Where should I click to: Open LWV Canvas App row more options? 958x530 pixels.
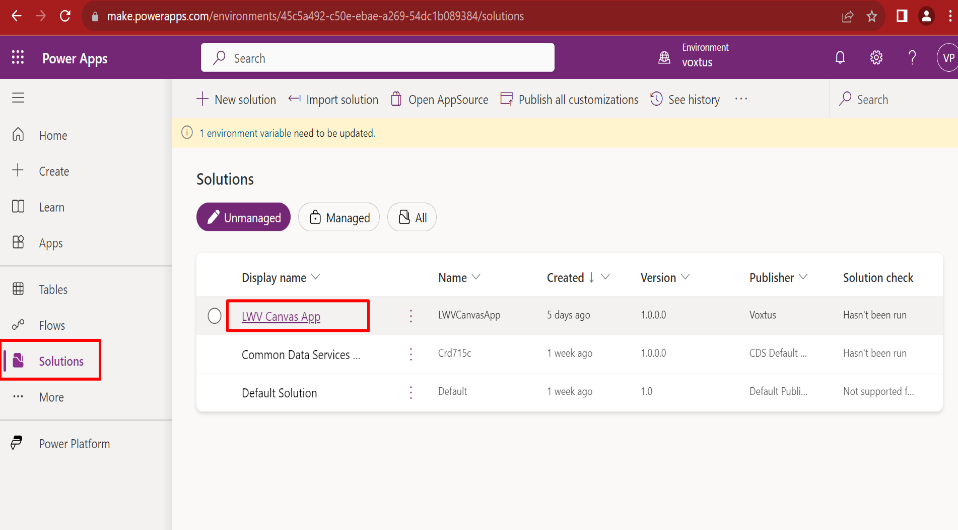(x=411, y=315)
